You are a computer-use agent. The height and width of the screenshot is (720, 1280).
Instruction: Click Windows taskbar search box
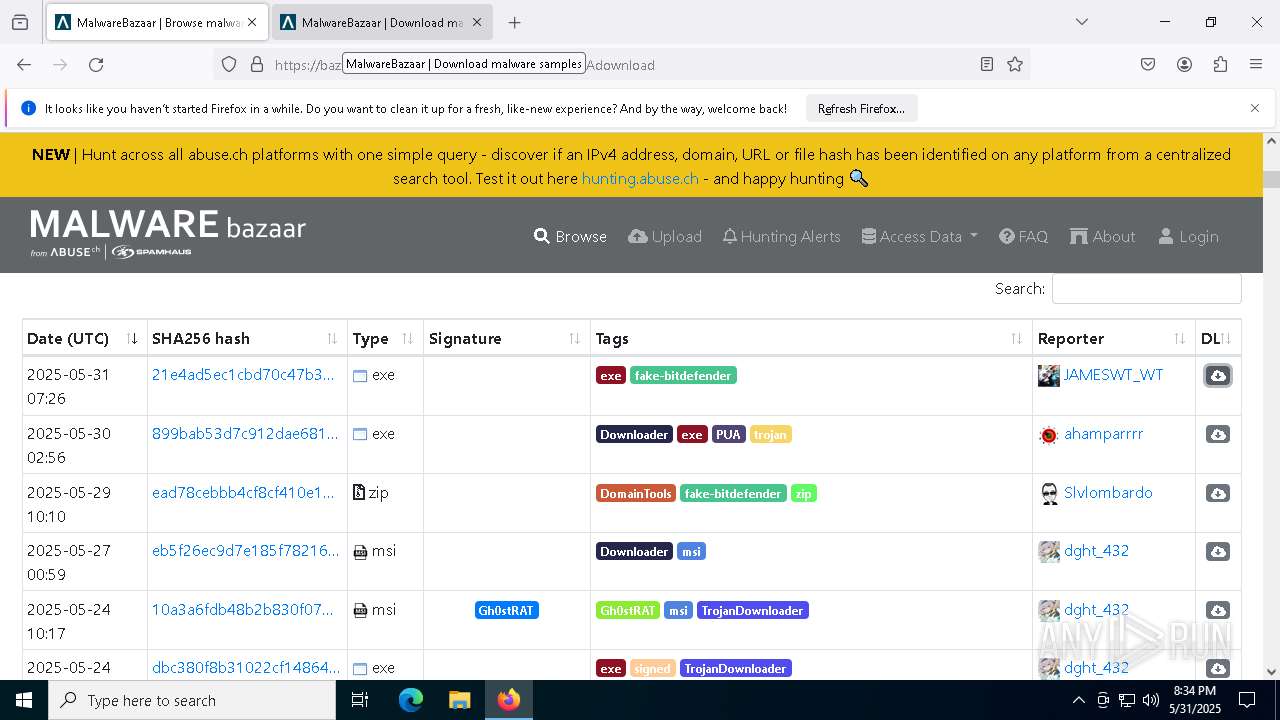[192, 700]
